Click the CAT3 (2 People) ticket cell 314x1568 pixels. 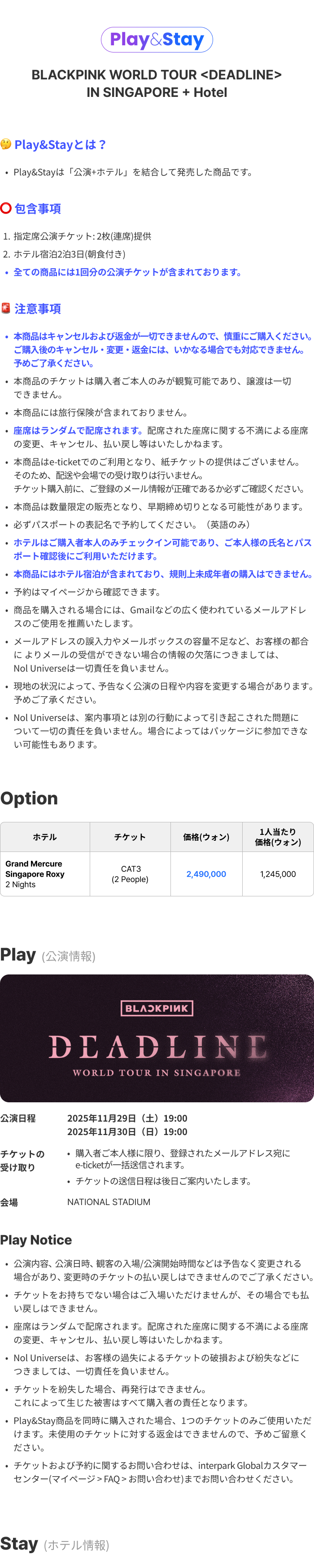click(x=130, y=874)
